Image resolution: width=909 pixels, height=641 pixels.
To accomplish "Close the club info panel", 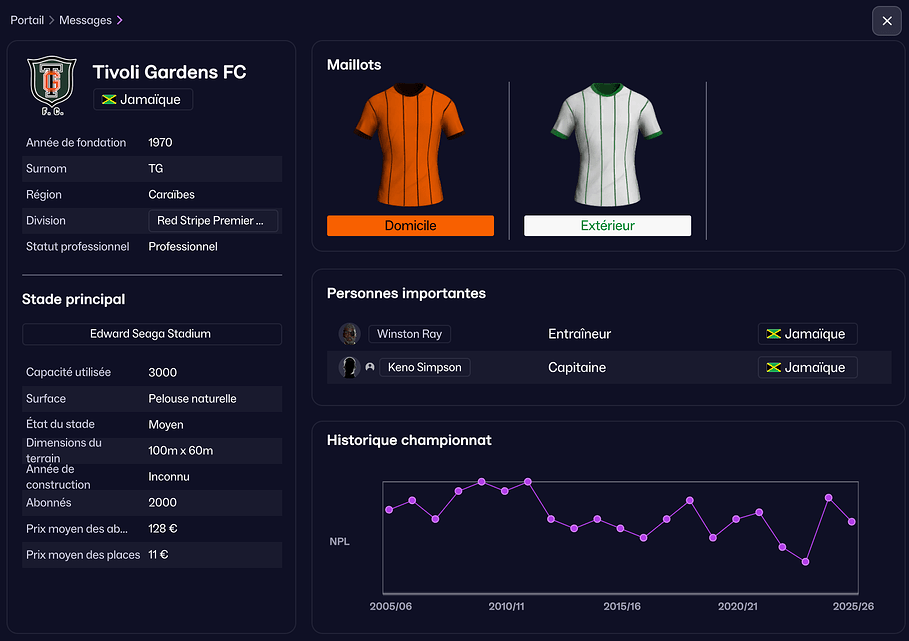I will [x=886, y=21].
